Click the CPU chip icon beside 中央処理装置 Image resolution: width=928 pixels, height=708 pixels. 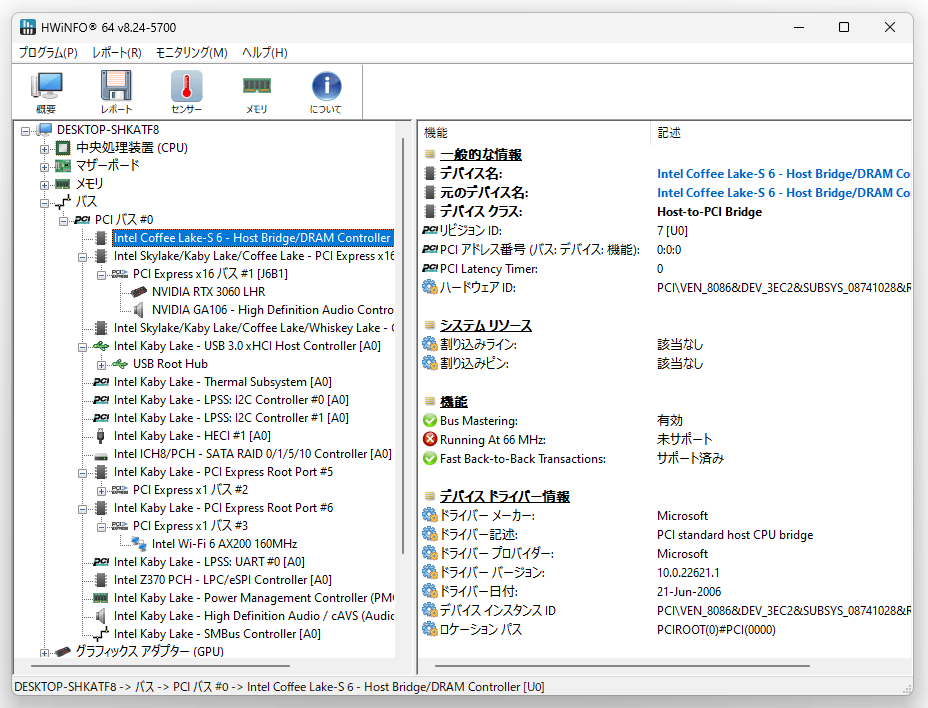pyautogui.click(x=63, y=147)
